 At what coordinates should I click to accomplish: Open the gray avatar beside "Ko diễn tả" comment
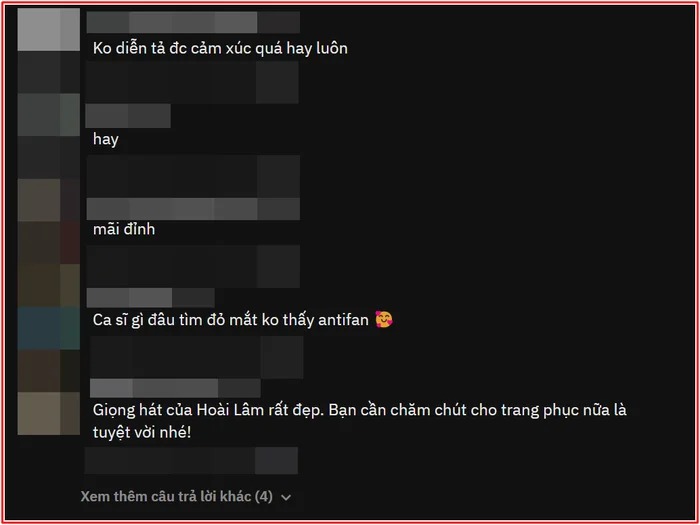(x=49, y=29)
